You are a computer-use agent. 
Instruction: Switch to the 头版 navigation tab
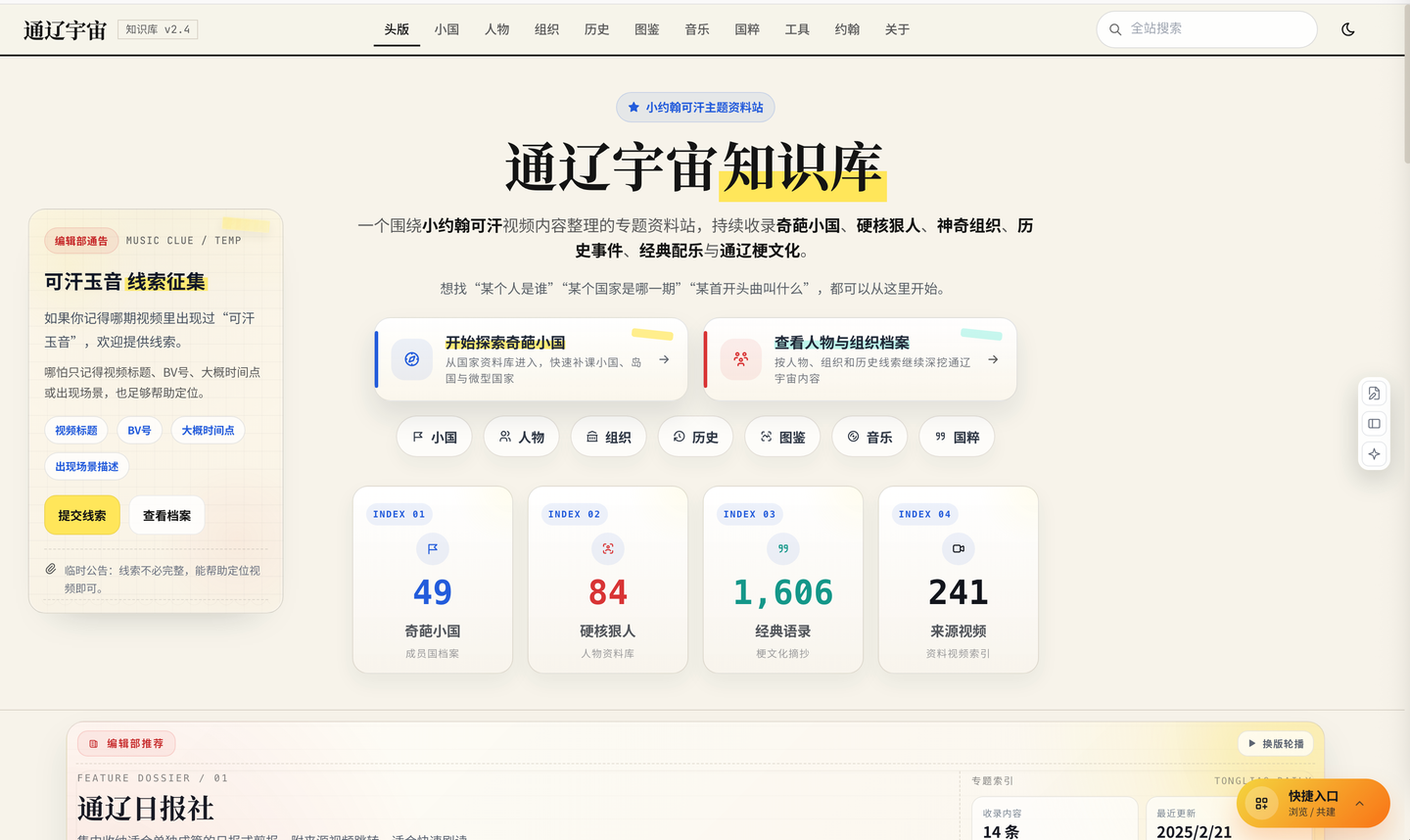396,29
